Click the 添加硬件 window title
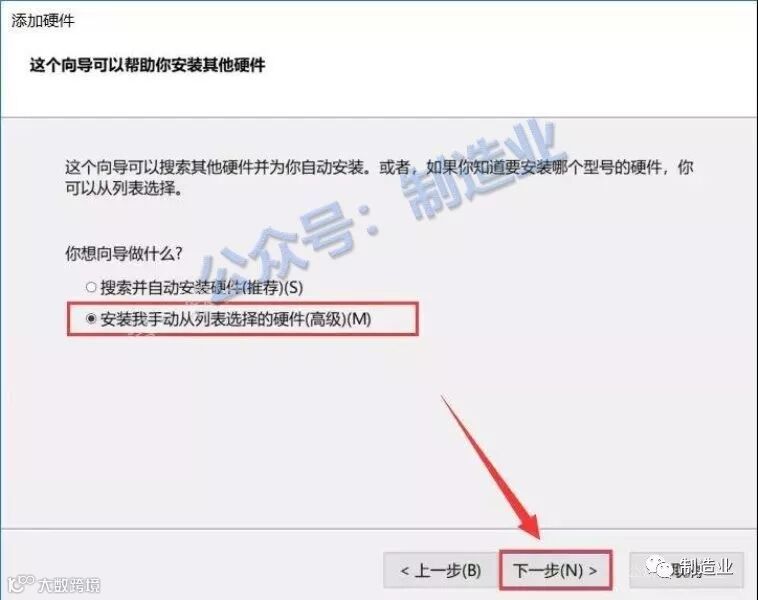The image size is (758, 600). tap(43, 21)
